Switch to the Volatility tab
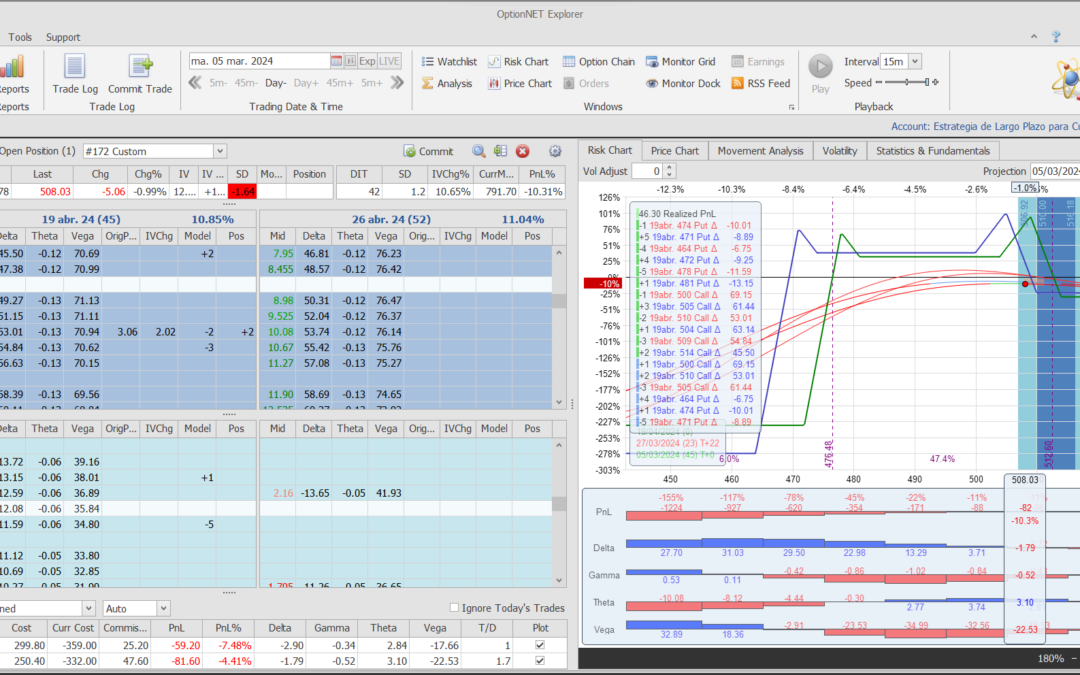This screenshot has width=1080, height=675. click(839, 151)
